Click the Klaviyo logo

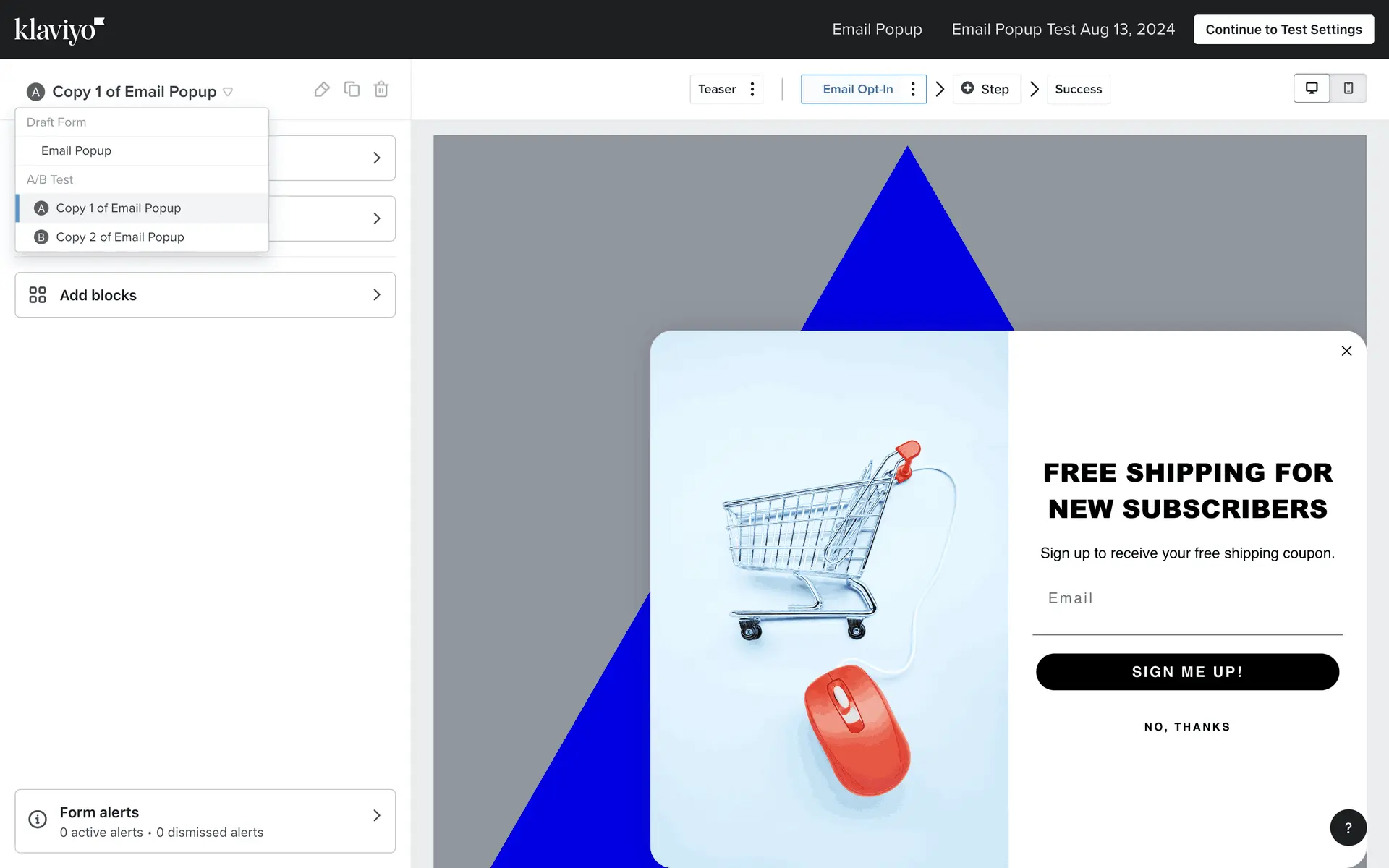point(59,30)
